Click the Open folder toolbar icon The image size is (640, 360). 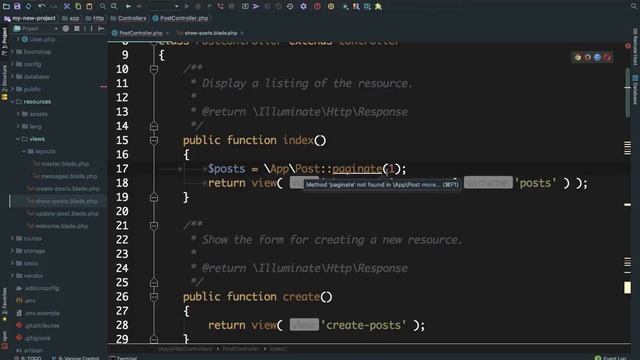point(6,6)
